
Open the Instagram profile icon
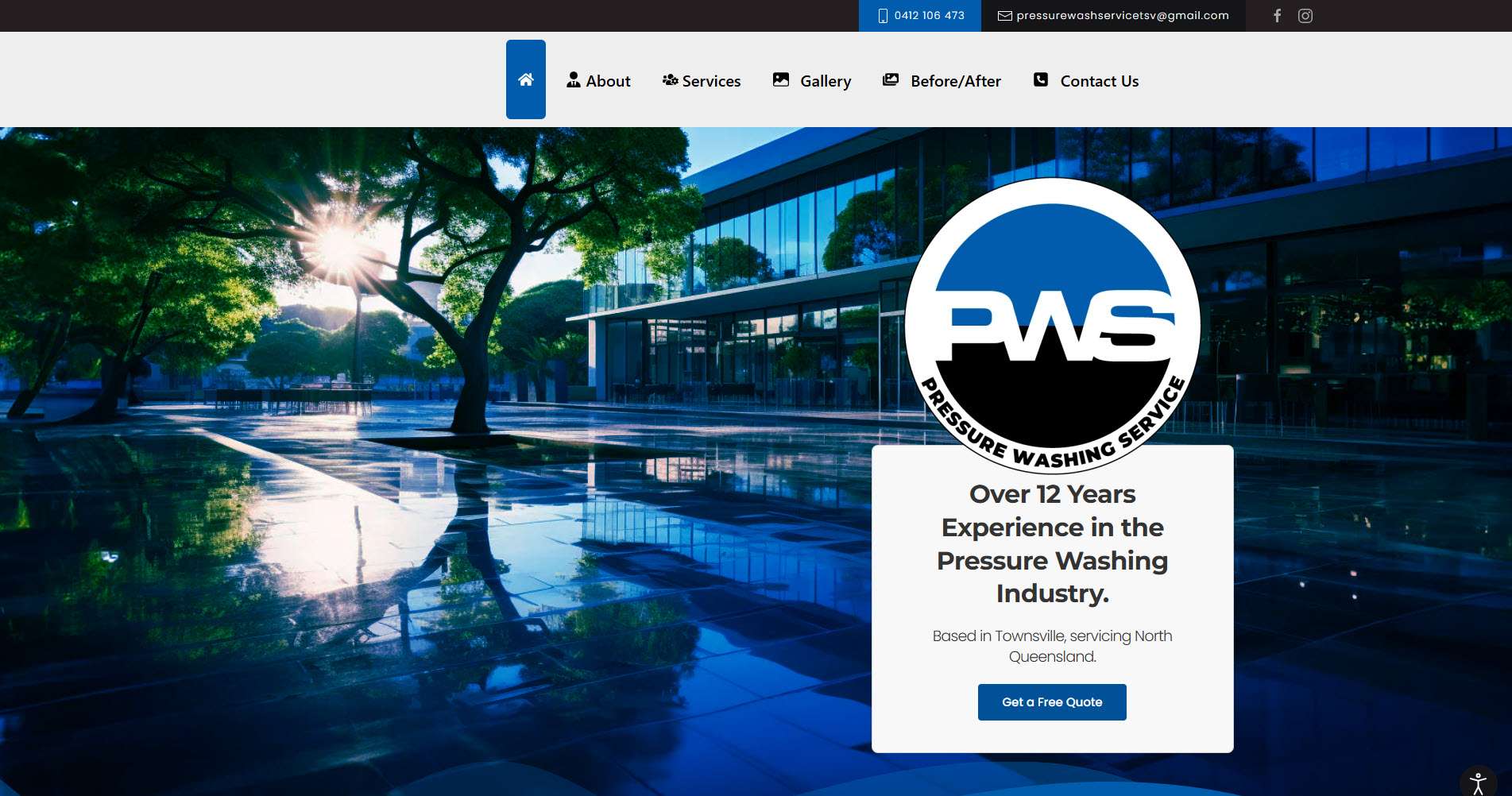pos(1305,16)
